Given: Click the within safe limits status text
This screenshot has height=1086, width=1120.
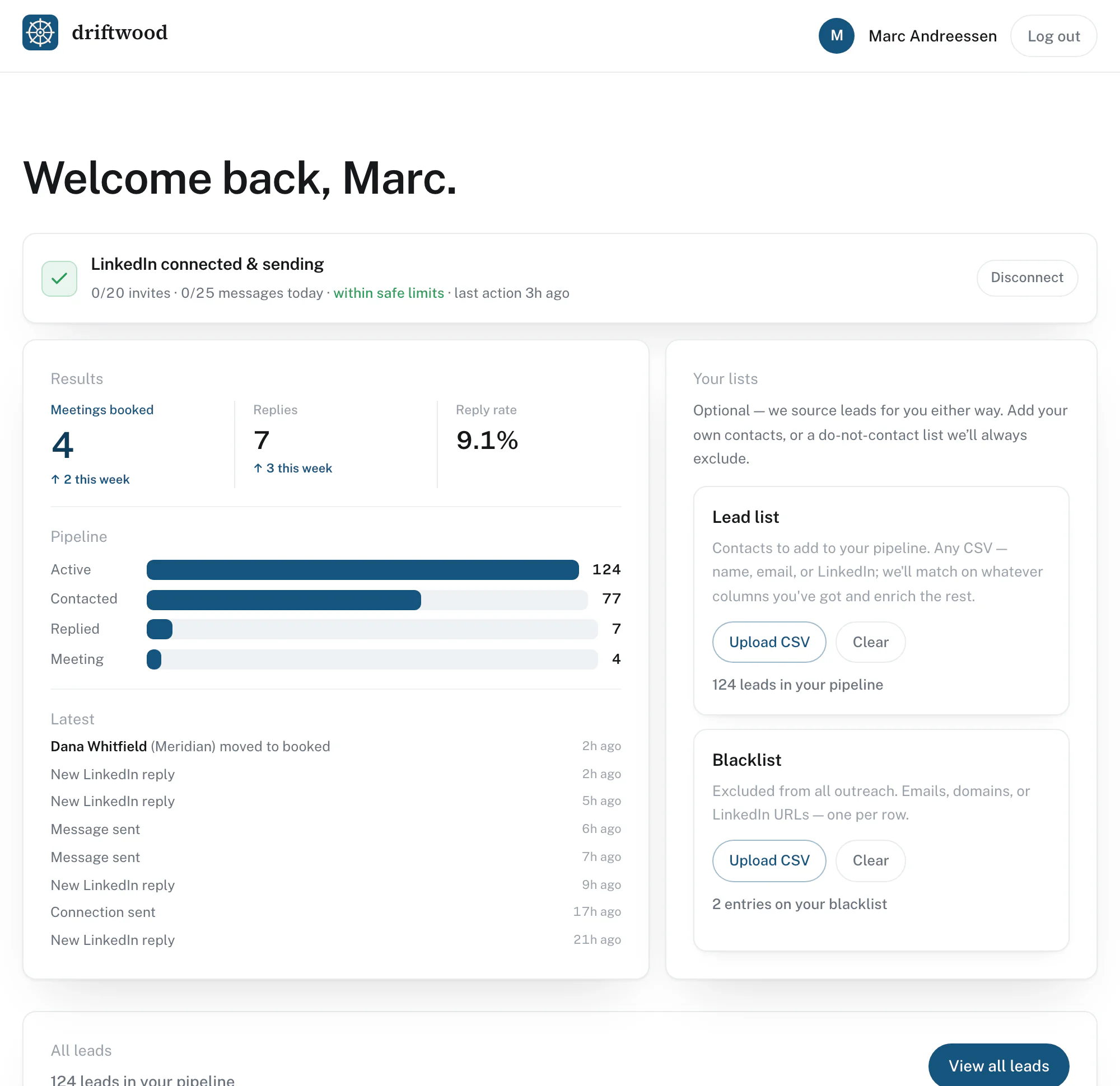Looking at the screenshot, I should (x=389, y=293).
